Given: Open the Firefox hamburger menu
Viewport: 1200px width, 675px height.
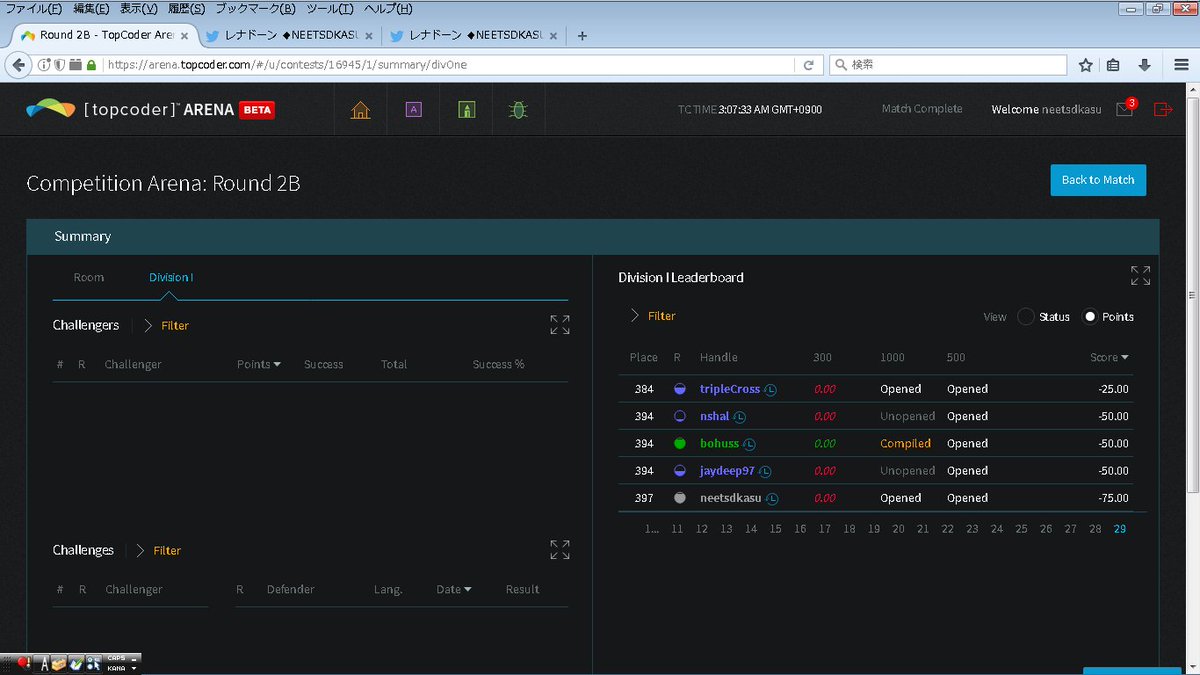Looking at the screenshot, I should [1181, 65].
